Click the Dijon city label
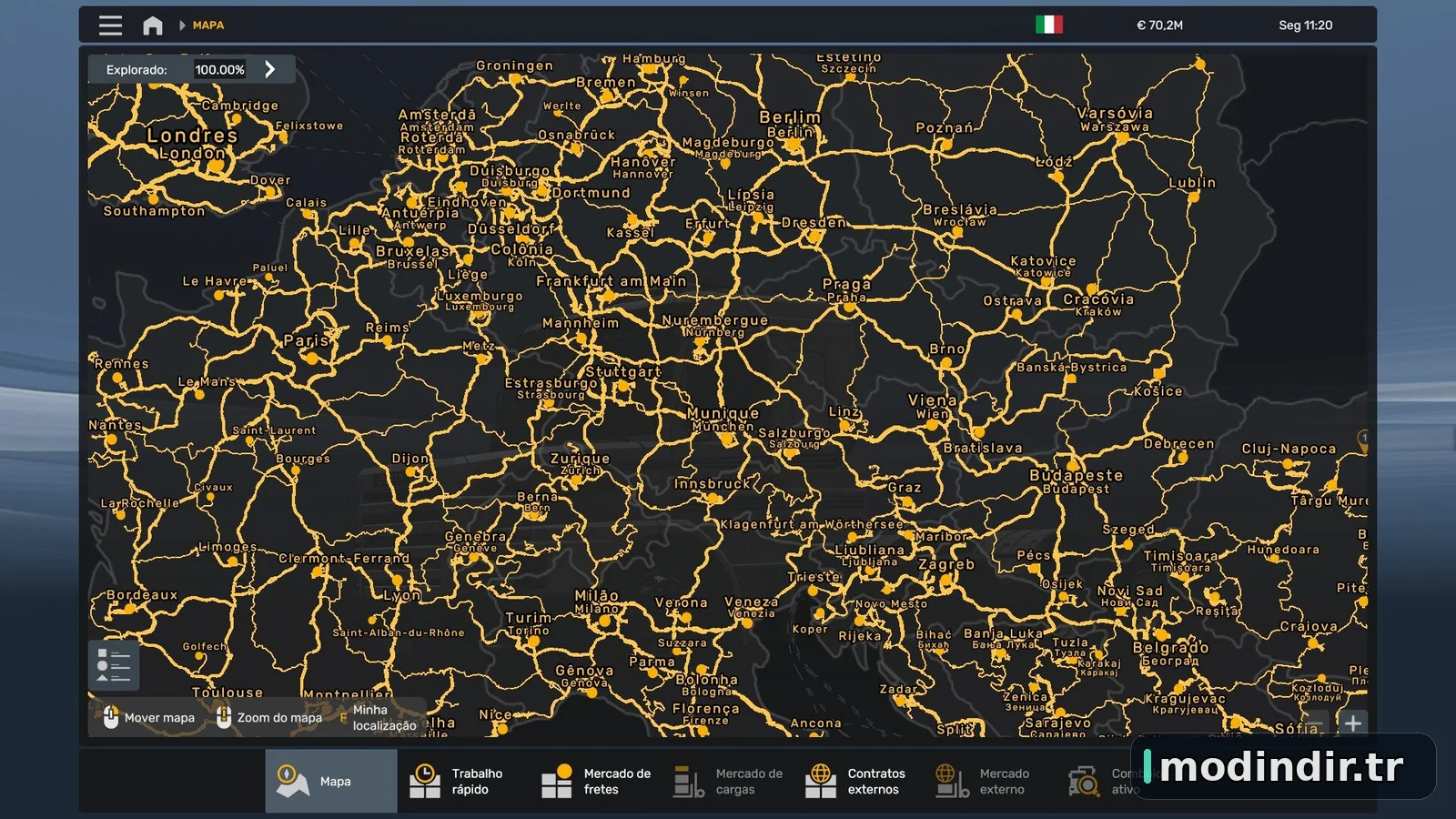The width and height of the screenshot is (1456, 819). [x=410, y=459]
